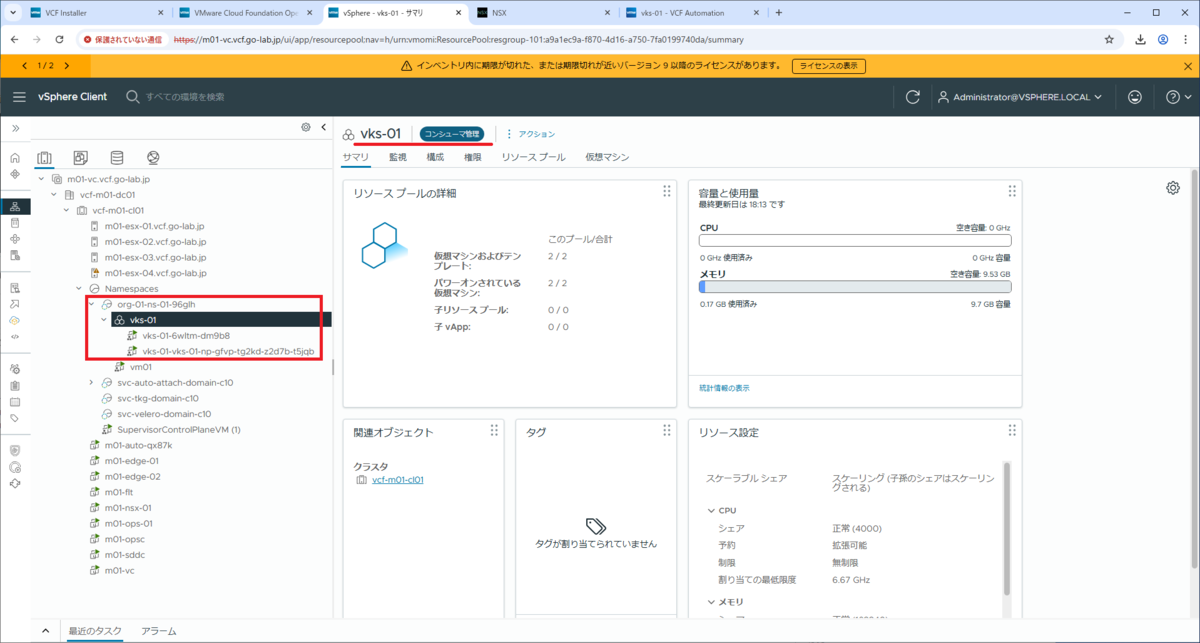The height and width of the screenshot is (643, 1200).
Task: Click drag handle of リソース プールの詳細 card
Action: (667, 191)
